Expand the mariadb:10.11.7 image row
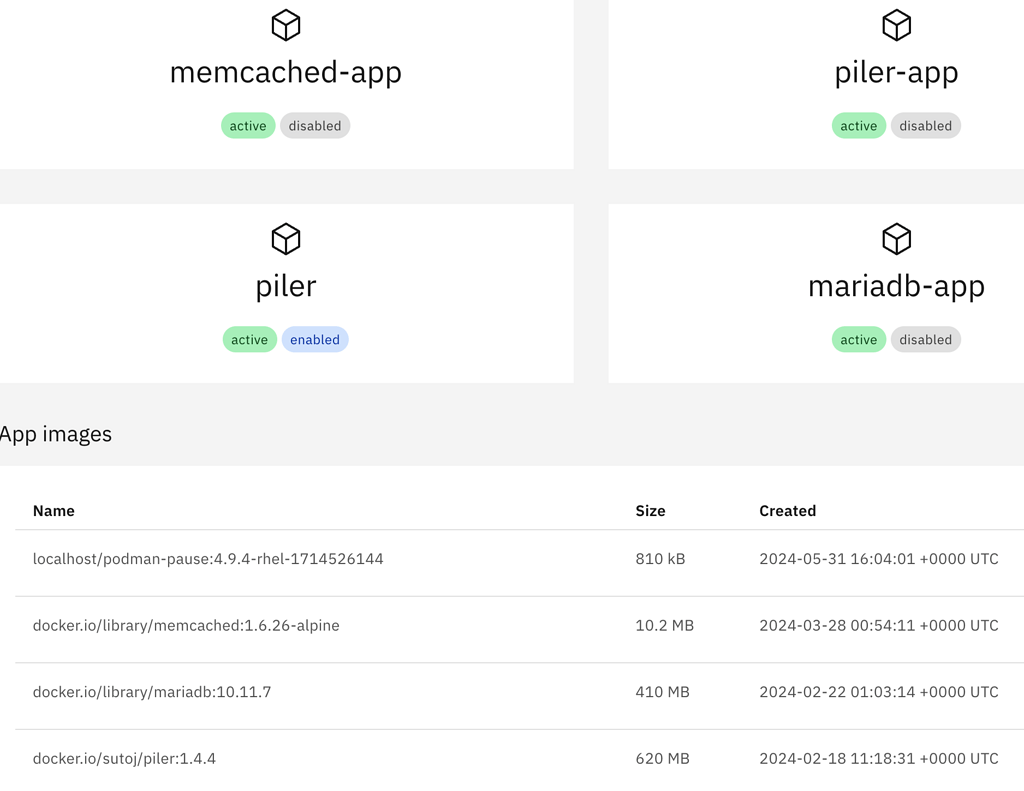 click(151, 692)
